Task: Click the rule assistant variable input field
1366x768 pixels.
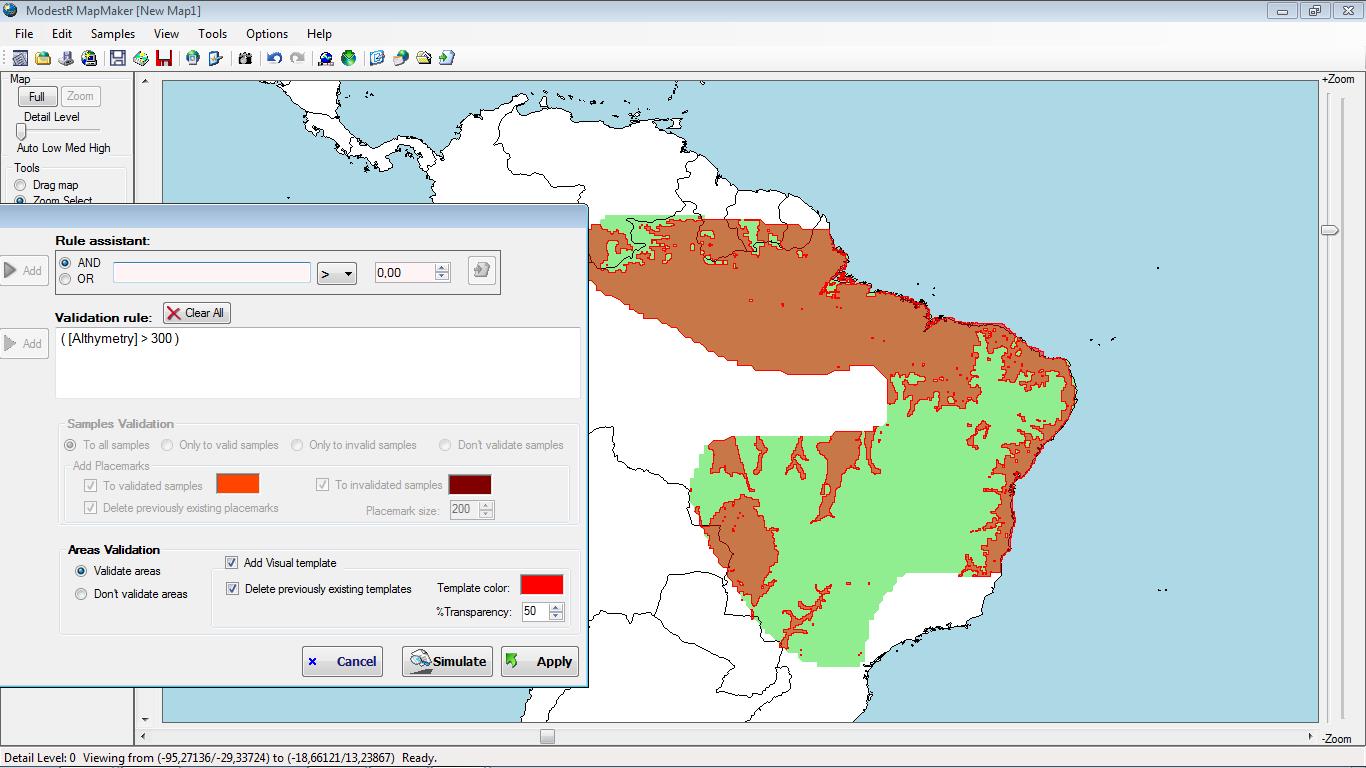Action: click(x=212, y=273)
